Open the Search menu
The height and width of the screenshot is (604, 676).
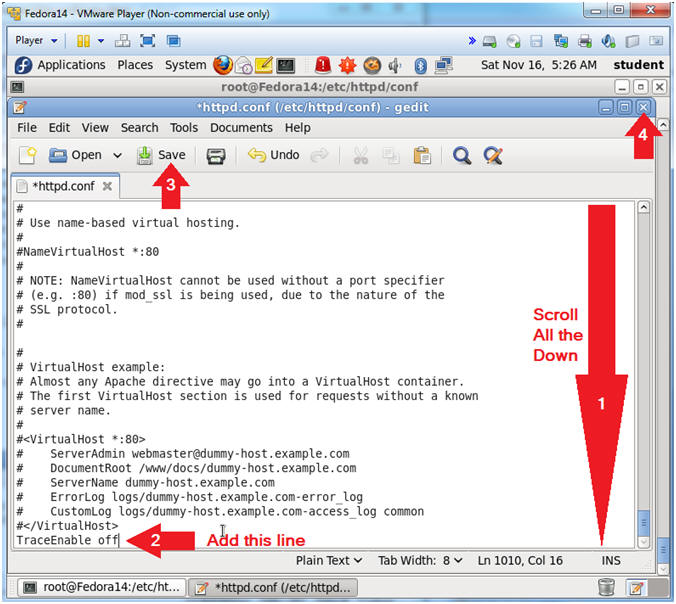tap(139, 128)
